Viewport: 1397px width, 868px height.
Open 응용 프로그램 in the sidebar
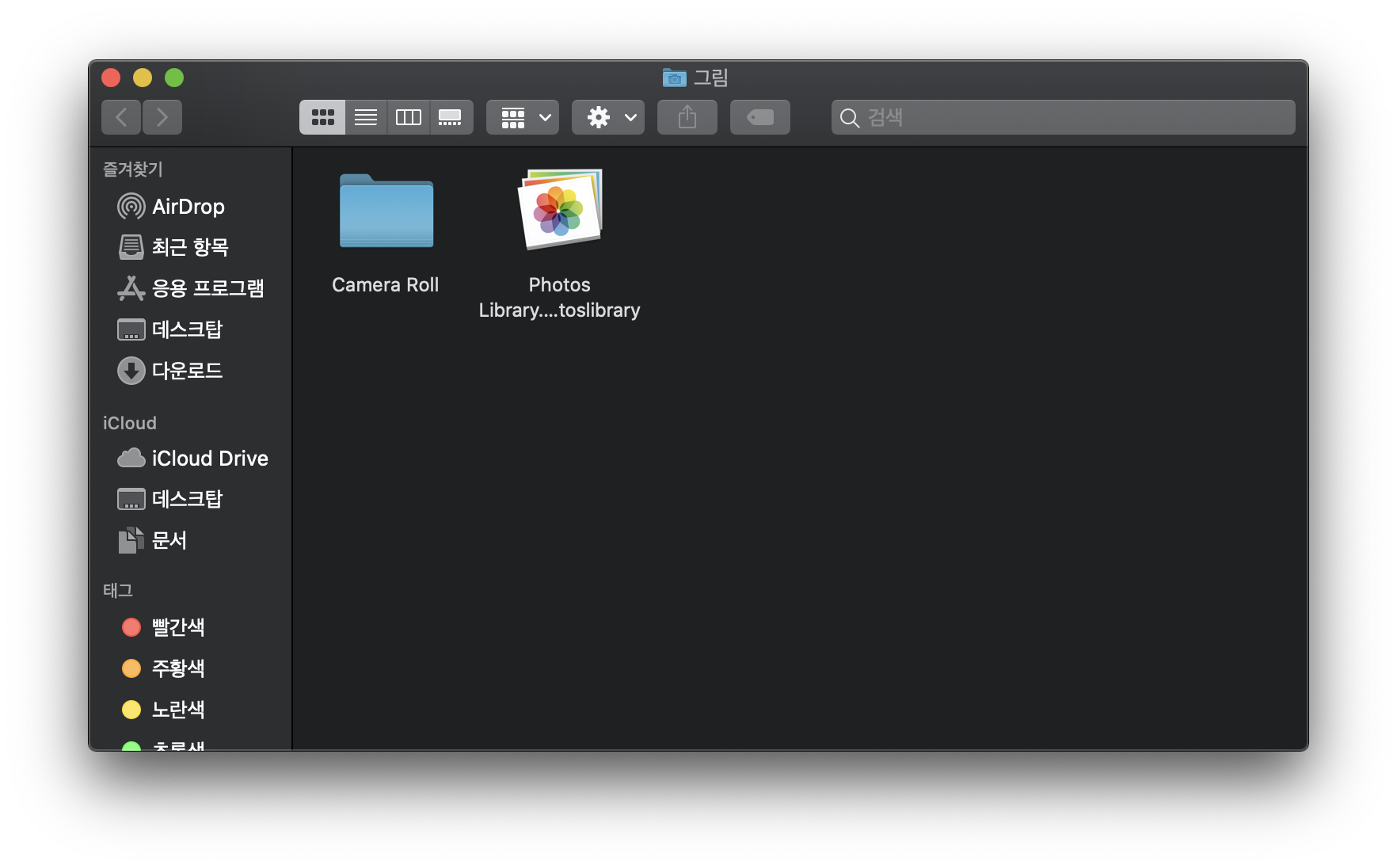(x=190, y=288)
